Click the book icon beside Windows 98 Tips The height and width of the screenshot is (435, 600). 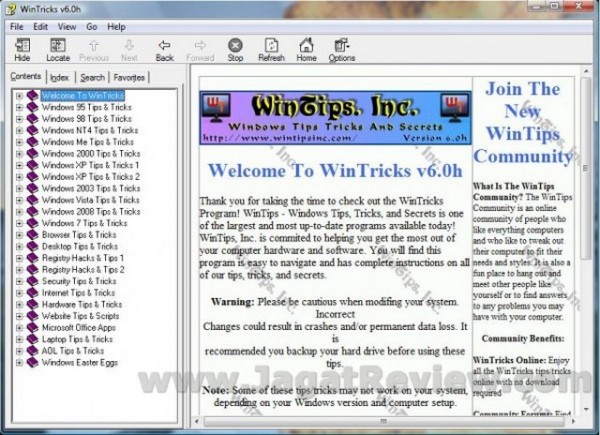(x=33, y=119)
